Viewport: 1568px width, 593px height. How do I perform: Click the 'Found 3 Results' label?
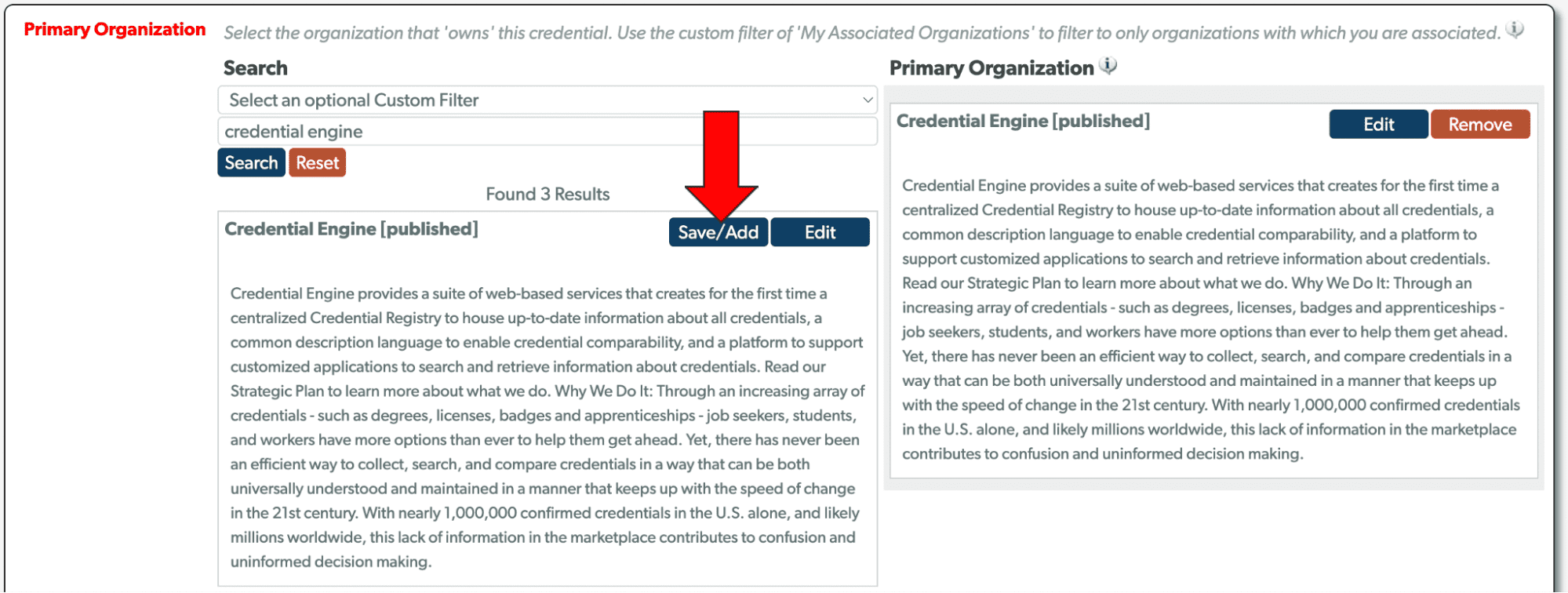[548, 193]
